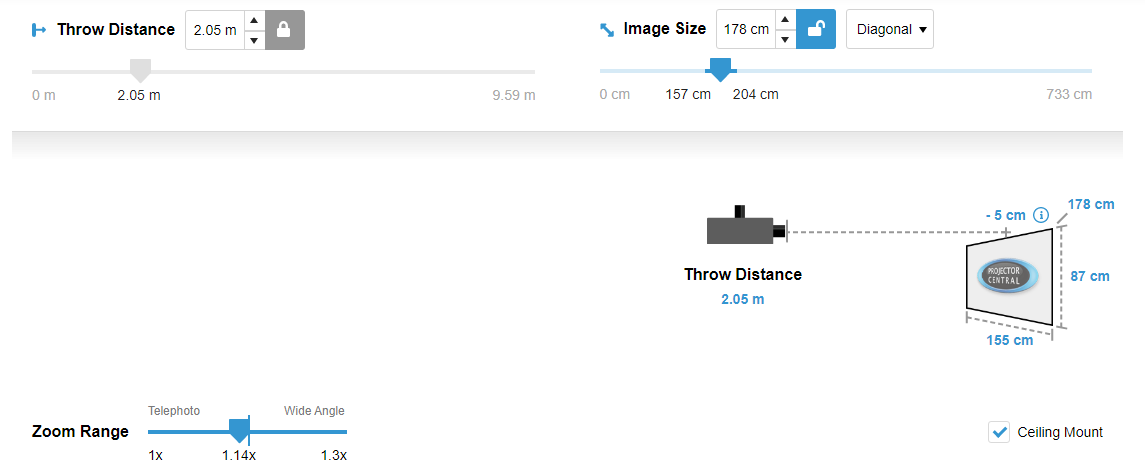Click the Throw Distance arrow icon
The width and height of the screenshot is (1145, 475).
point(40,30)
